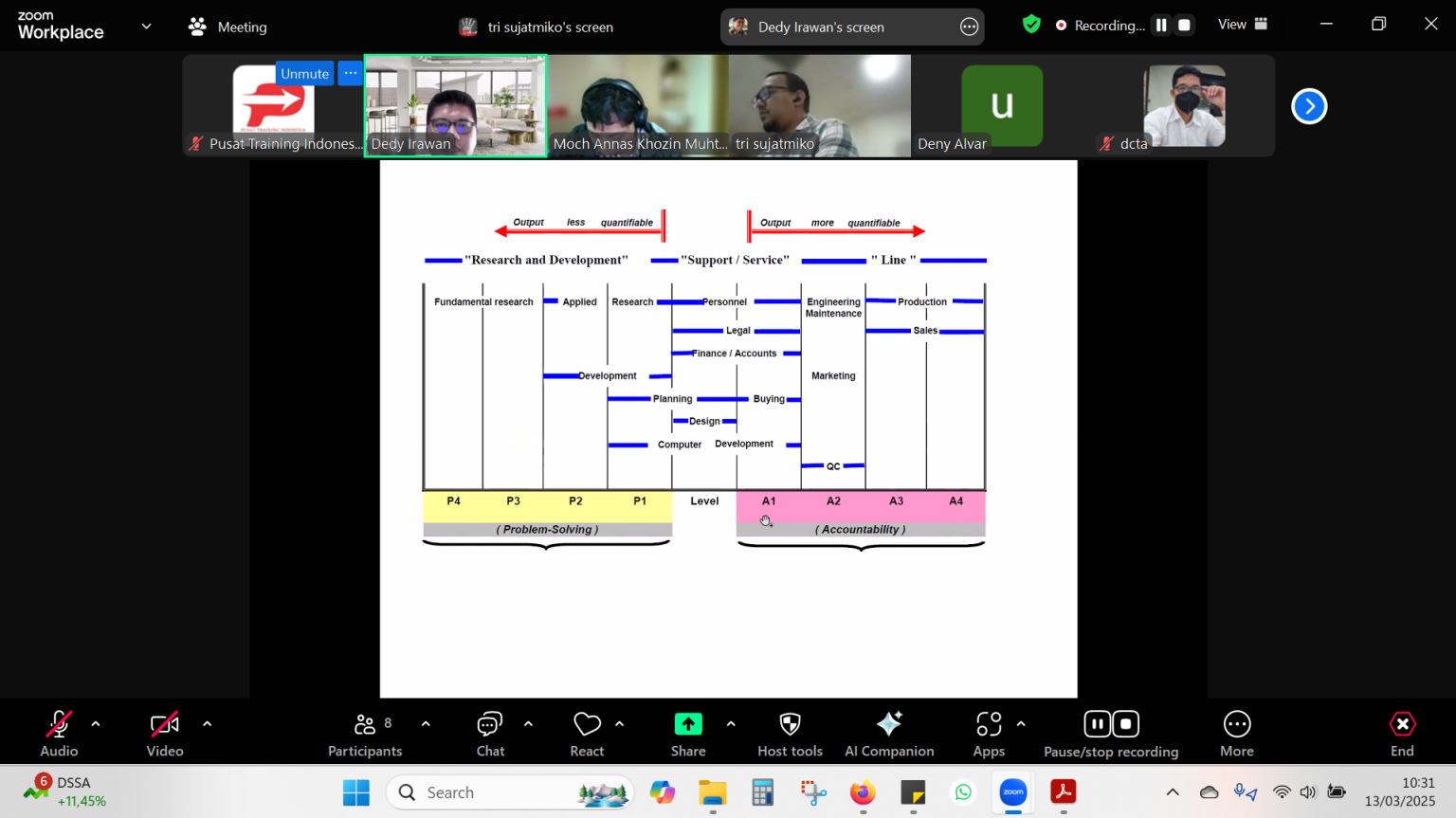Launch AI Companion
Image resolution: width=1456 pixels, height=818 pixels.
pyautogui.click(x=888, y=731)
